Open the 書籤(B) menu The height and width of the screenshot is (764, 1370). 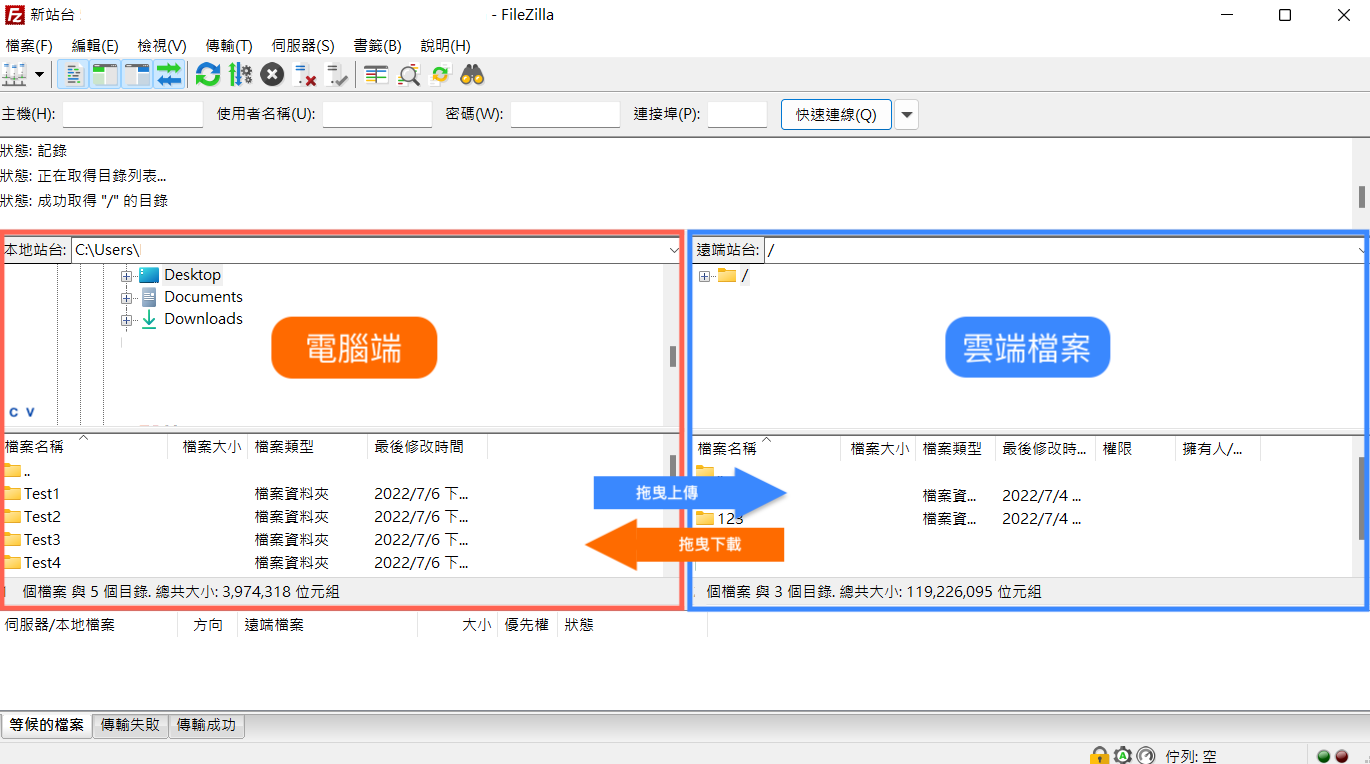point(378,46)
